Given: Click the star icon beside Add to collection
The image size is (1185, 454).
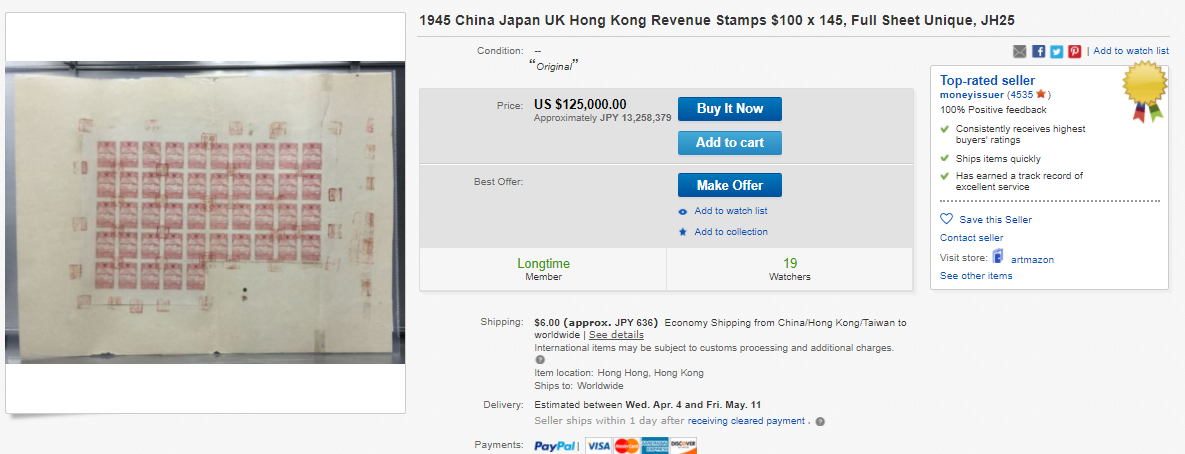Looking at the screenshot, I should 683,232.
